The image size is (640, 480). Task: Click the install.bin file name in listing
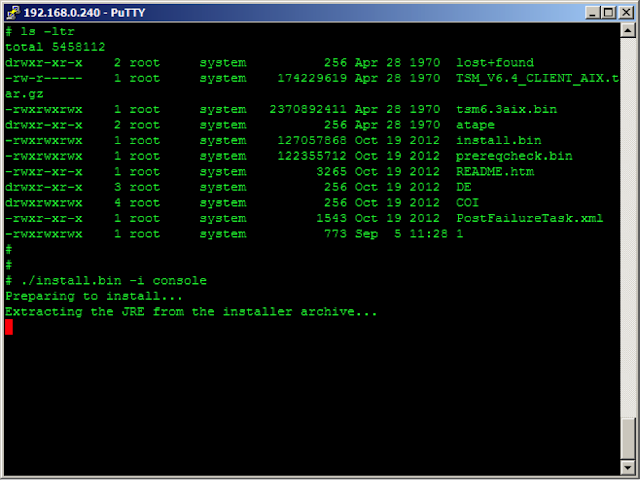499,140
